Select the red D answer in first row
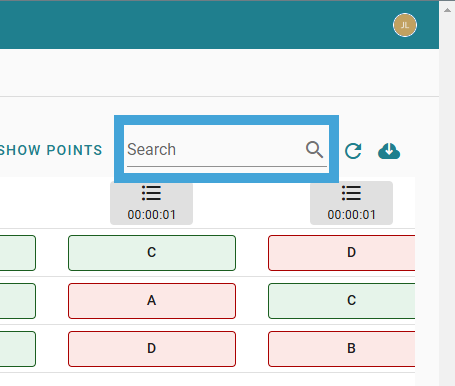455x386 pixels. coord(342,253)
